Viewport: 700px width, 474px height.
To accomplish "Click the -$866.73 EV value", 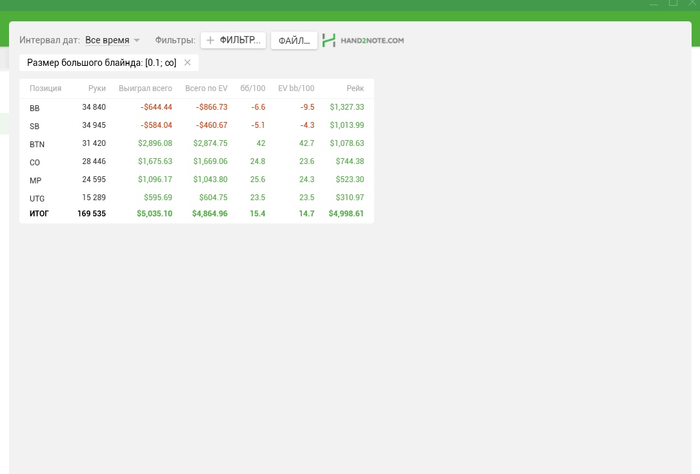I will 212,107.
